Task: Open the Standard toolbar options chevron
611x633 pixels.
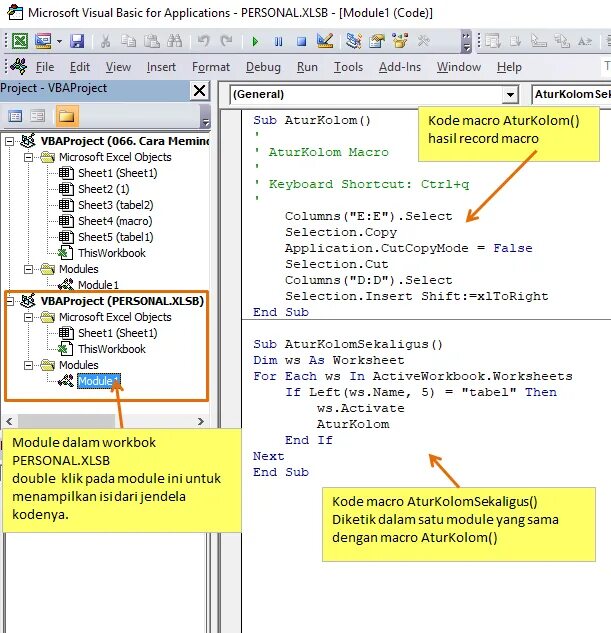Action: click(466, 42)
